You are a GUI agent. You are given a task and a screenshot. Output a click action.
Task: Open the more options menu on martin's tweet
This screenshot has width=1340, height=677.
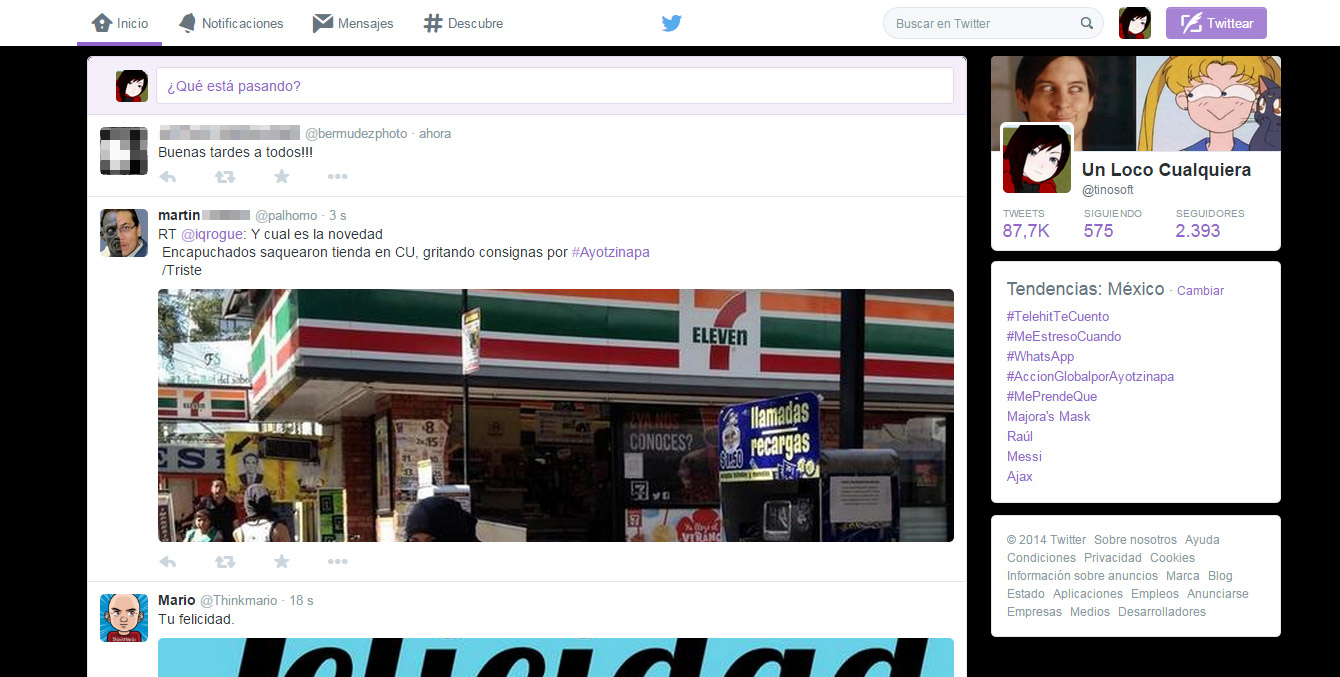[337, 561]
